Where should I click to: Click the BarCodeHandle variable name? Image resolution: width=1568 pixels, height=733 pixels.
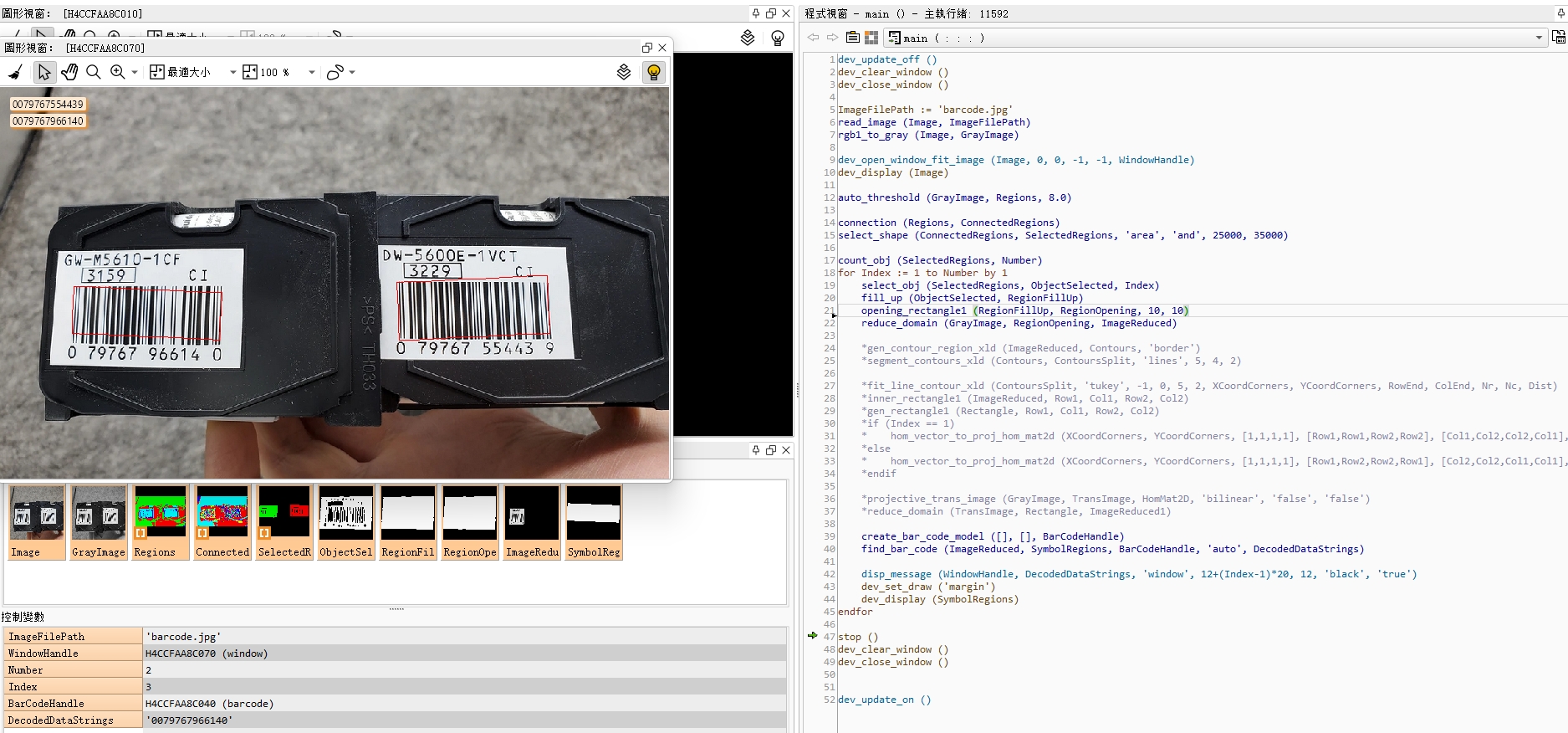point(73,703)
